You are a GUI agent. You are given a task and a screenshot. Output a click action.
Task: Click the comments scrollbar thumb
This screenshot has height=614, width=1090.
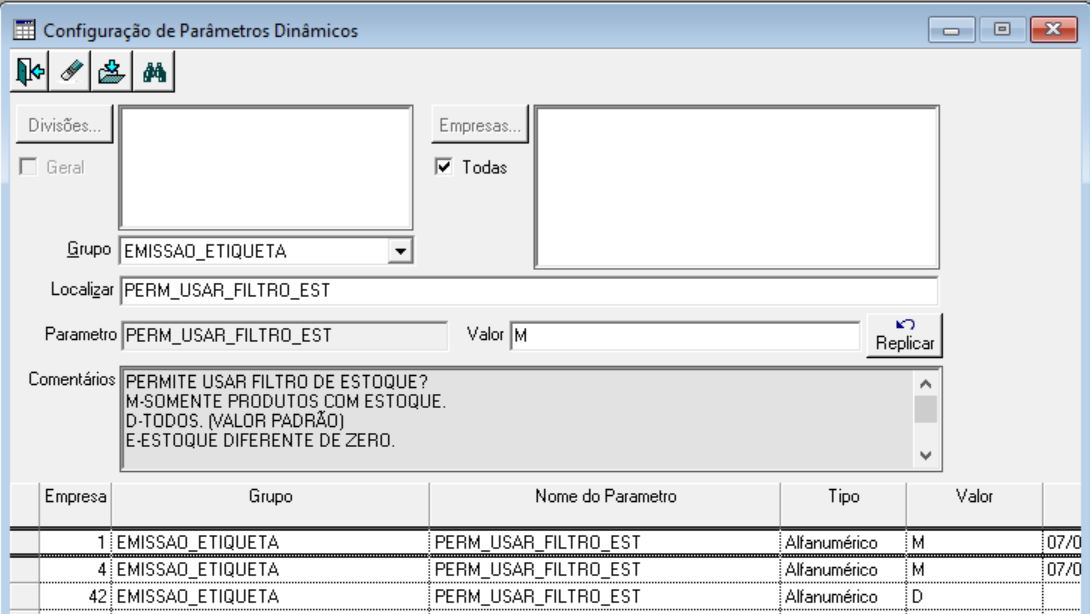(925, 409)
